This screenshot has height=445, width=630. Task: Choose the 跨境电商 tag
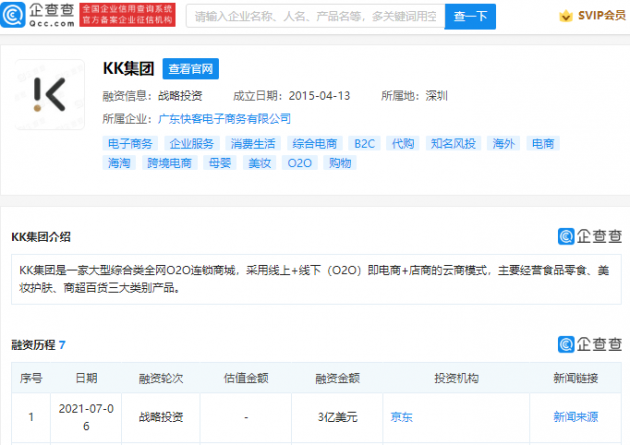point(170,162)
